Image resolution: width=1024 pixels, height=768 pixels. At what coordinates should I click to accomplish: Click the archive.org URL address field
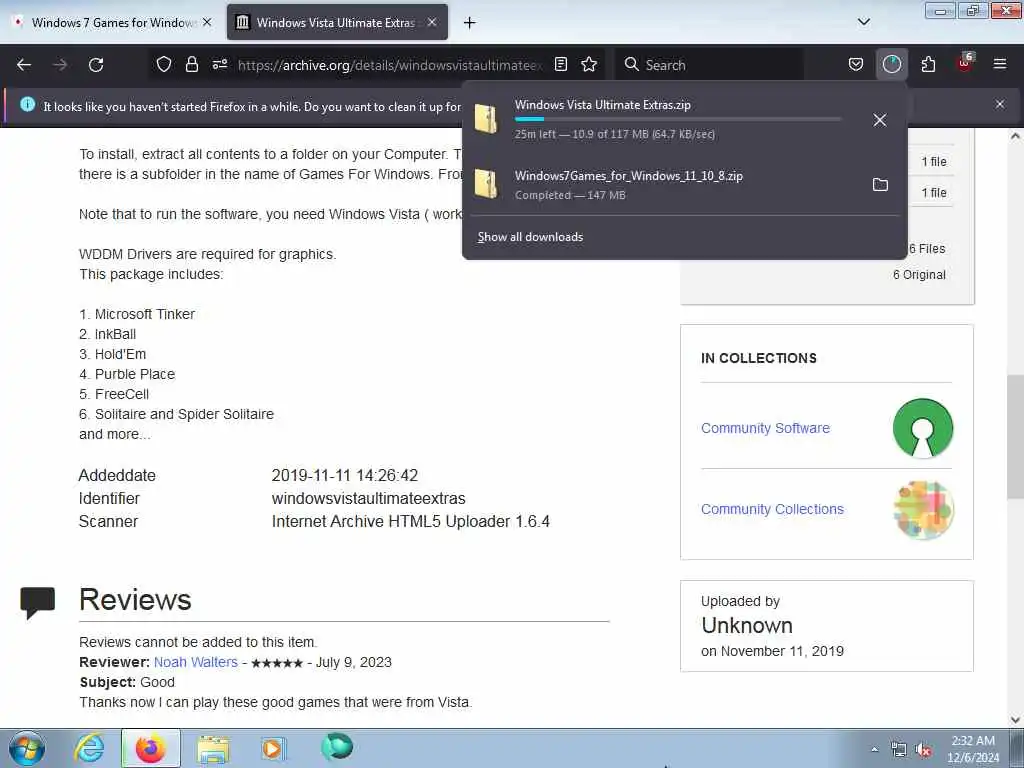(390, 65)
